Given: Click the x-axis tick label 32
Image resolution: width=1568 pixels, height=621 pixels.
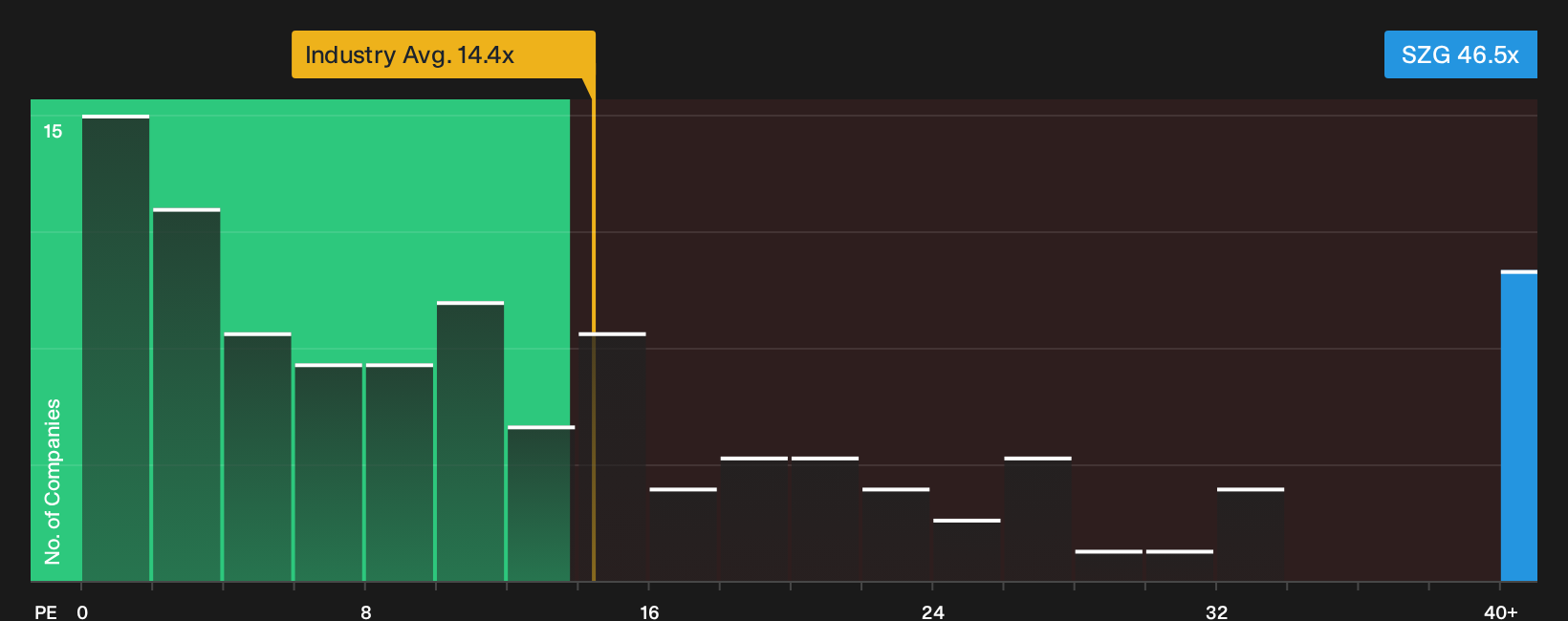Looking at the screenshot, I should click(1216, 612).
